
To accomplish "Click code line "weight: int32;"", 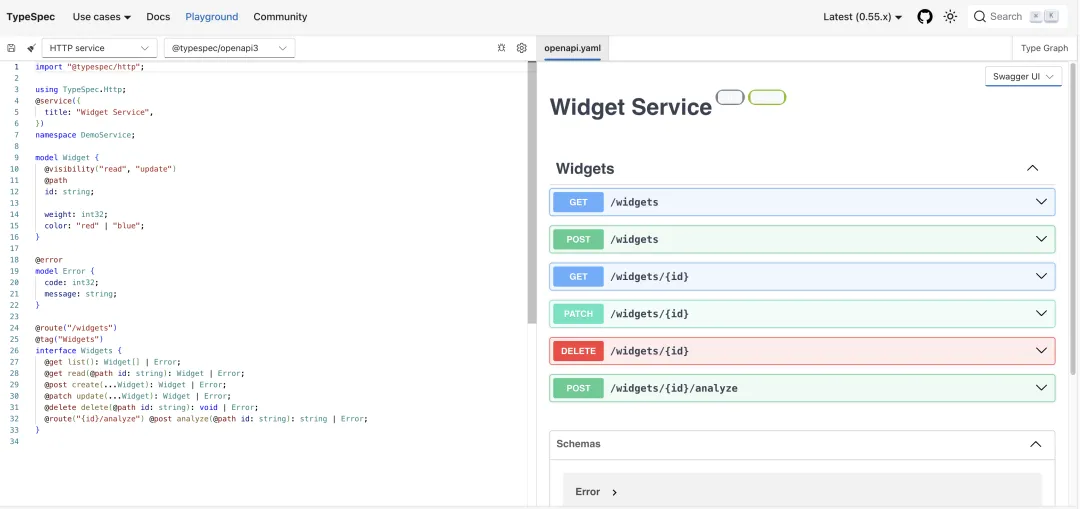I will (76, 214).
